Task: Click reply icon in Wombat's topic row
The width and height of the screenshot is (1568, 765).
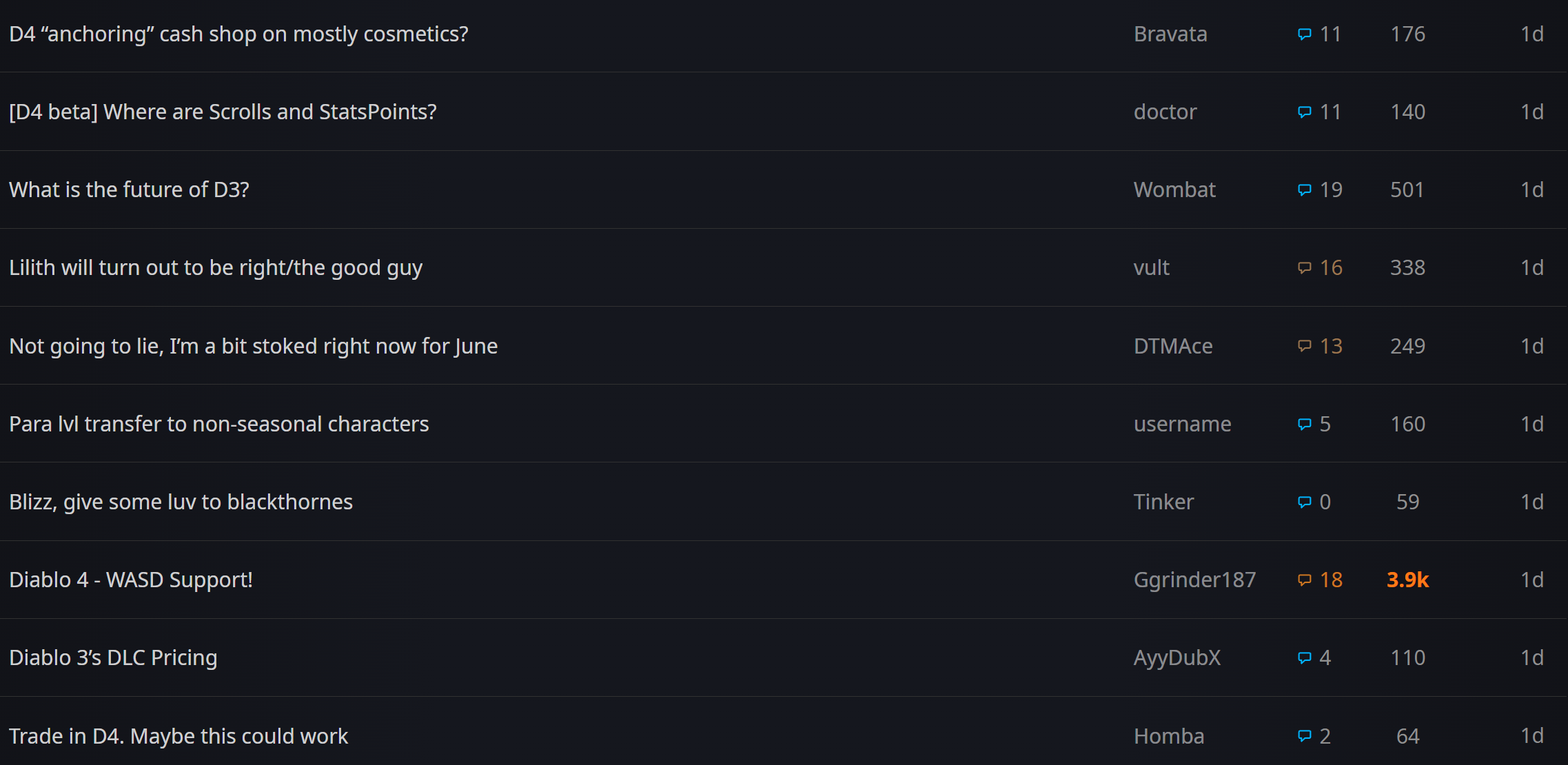Action: coord(1304,190)
